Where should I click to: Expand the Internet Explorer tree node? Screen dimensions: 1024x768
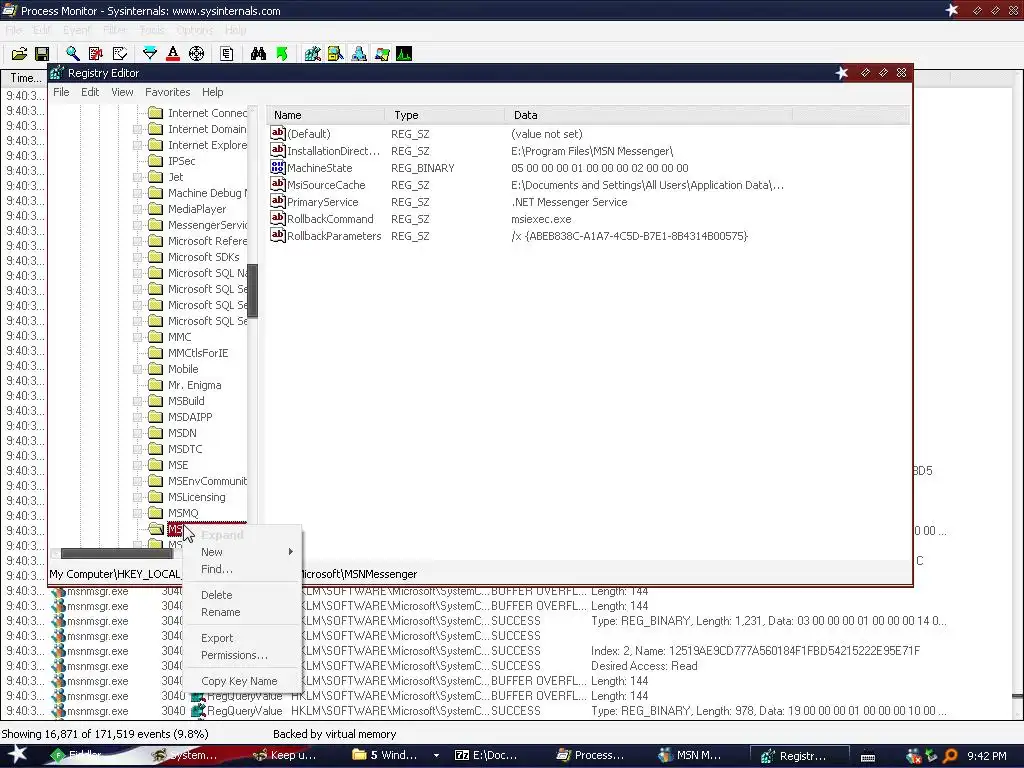(138, 145)
